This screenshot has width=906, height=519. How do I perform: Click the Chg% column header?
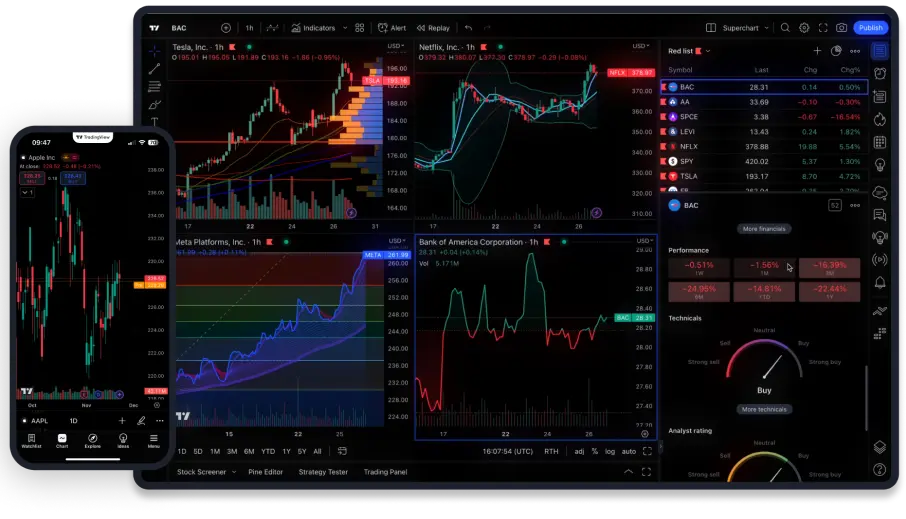850,70
